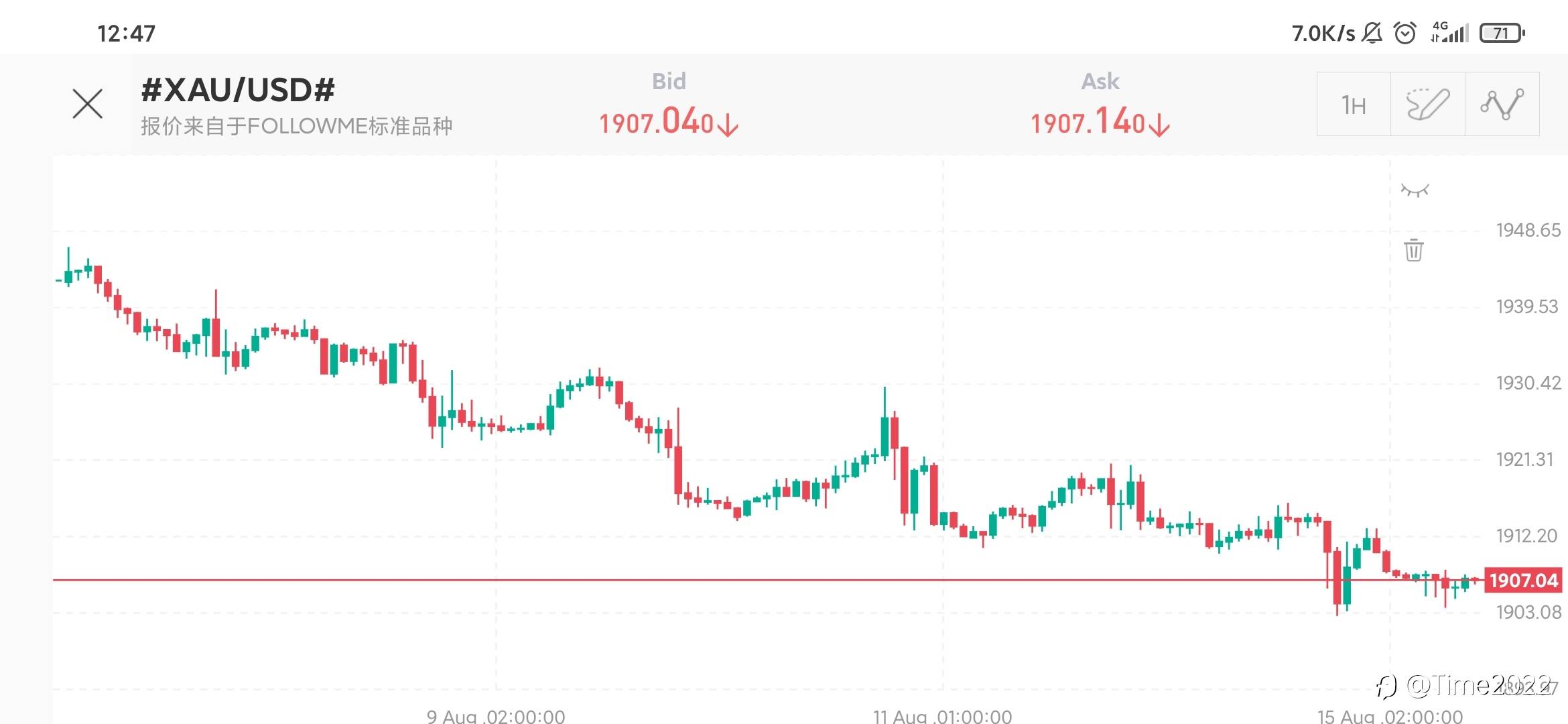
Task: Select the drawing tools pencil icon
Action: point(1428,105)
